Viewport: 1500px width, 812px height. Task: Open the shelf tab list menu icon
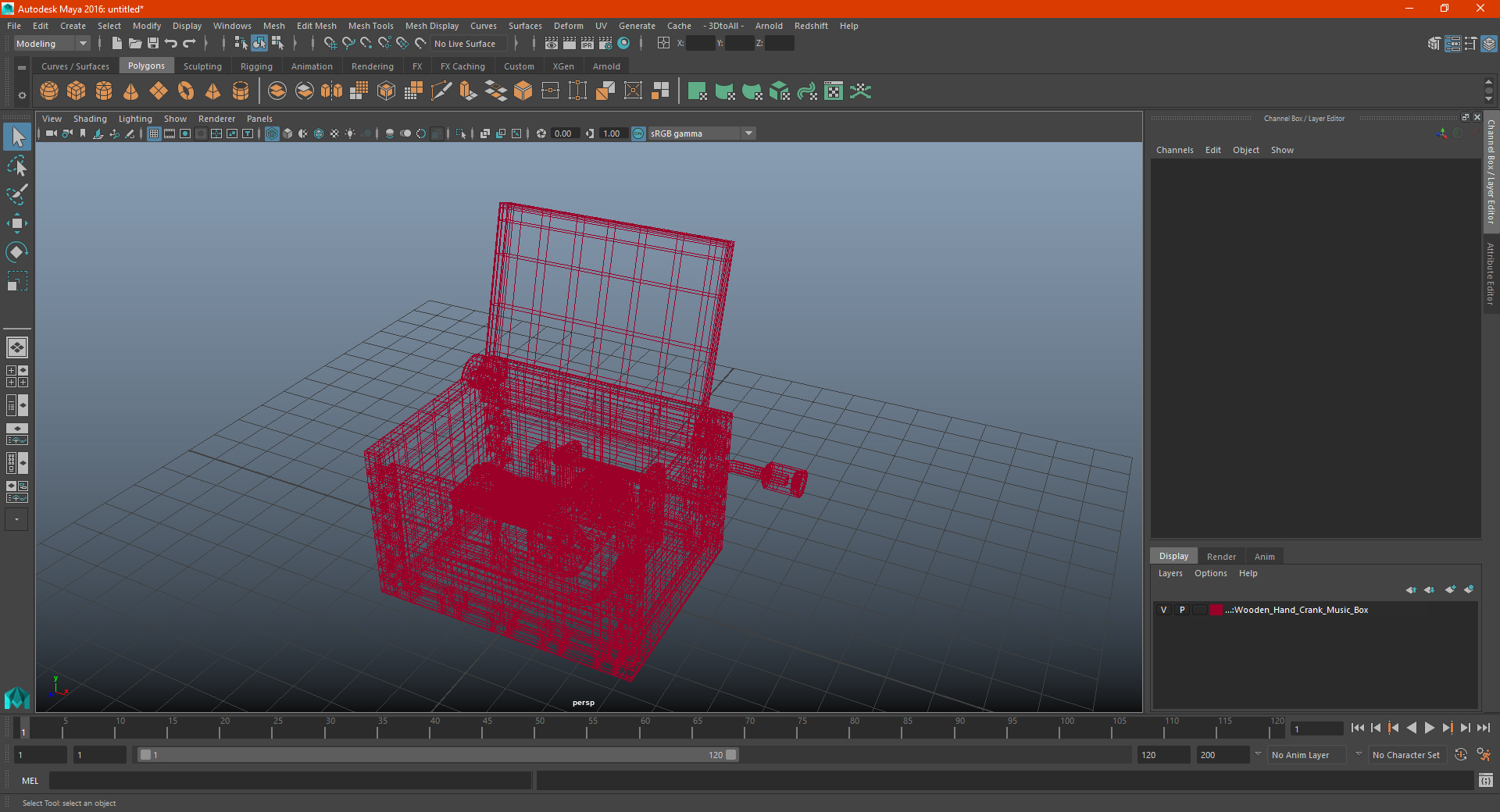click(22, 68)
